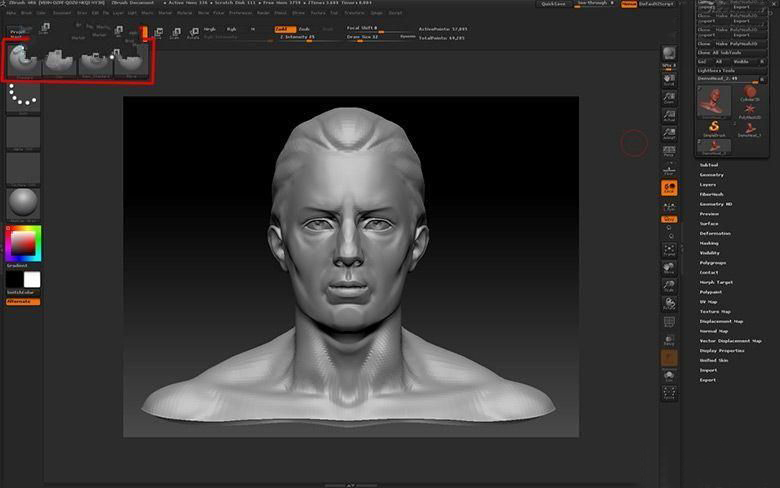Toggle Rgb painting mode
780x488 pixels.
click(232, 29)
